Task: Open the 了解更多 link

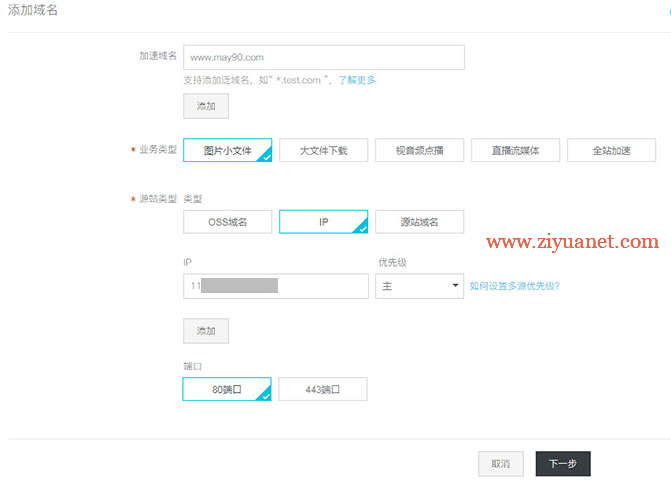Action: (357, 80)
